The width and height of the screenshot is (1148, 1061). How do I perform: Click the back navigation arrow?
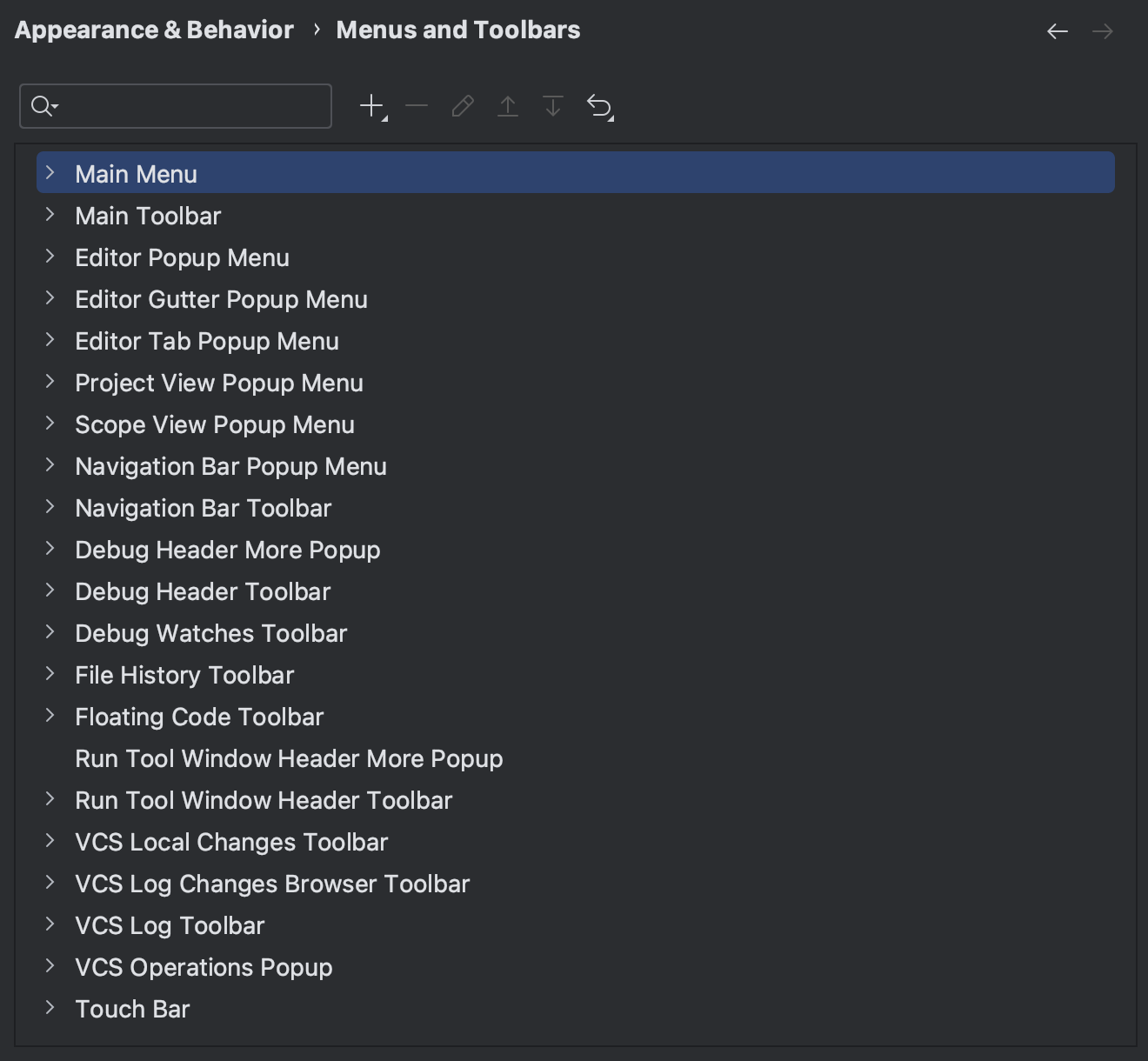[1058, 30]
